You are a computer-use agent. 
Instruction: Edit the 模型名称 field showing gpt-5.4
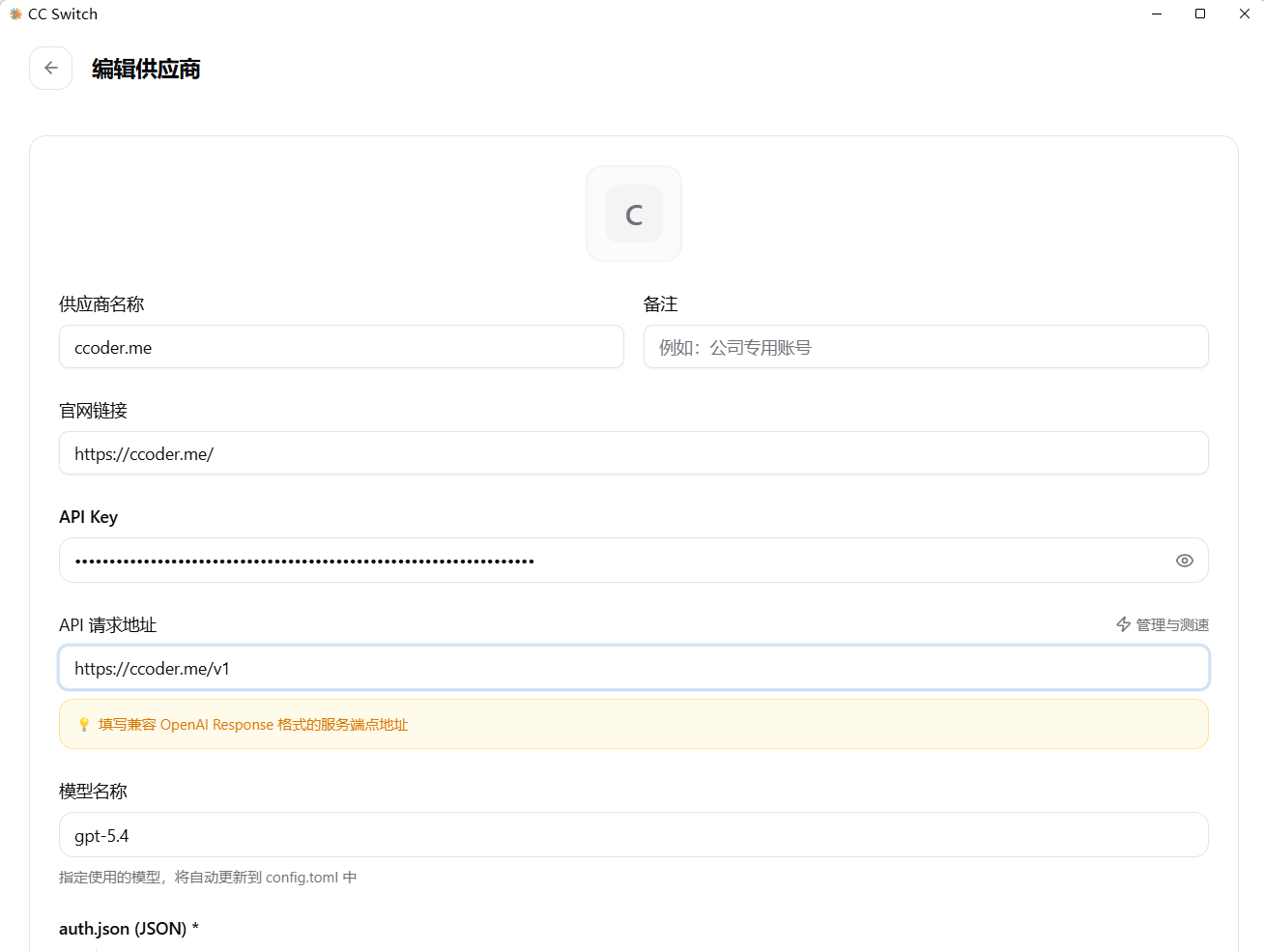633,835
